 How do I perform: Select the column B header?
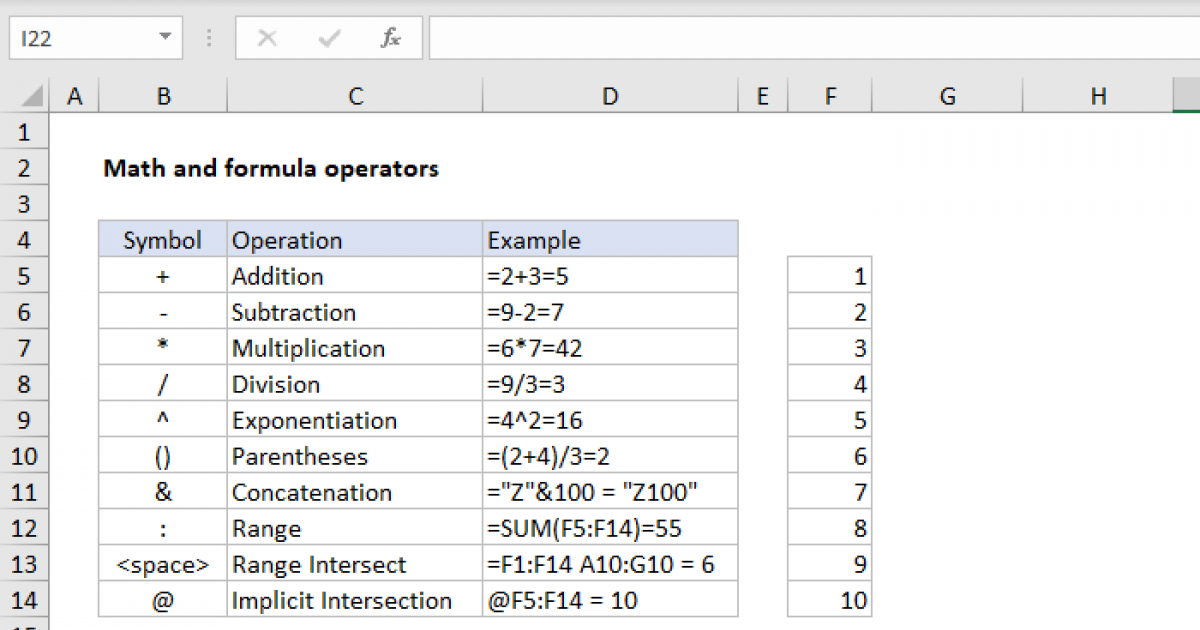pyautogui.click(x=163, y=95)
